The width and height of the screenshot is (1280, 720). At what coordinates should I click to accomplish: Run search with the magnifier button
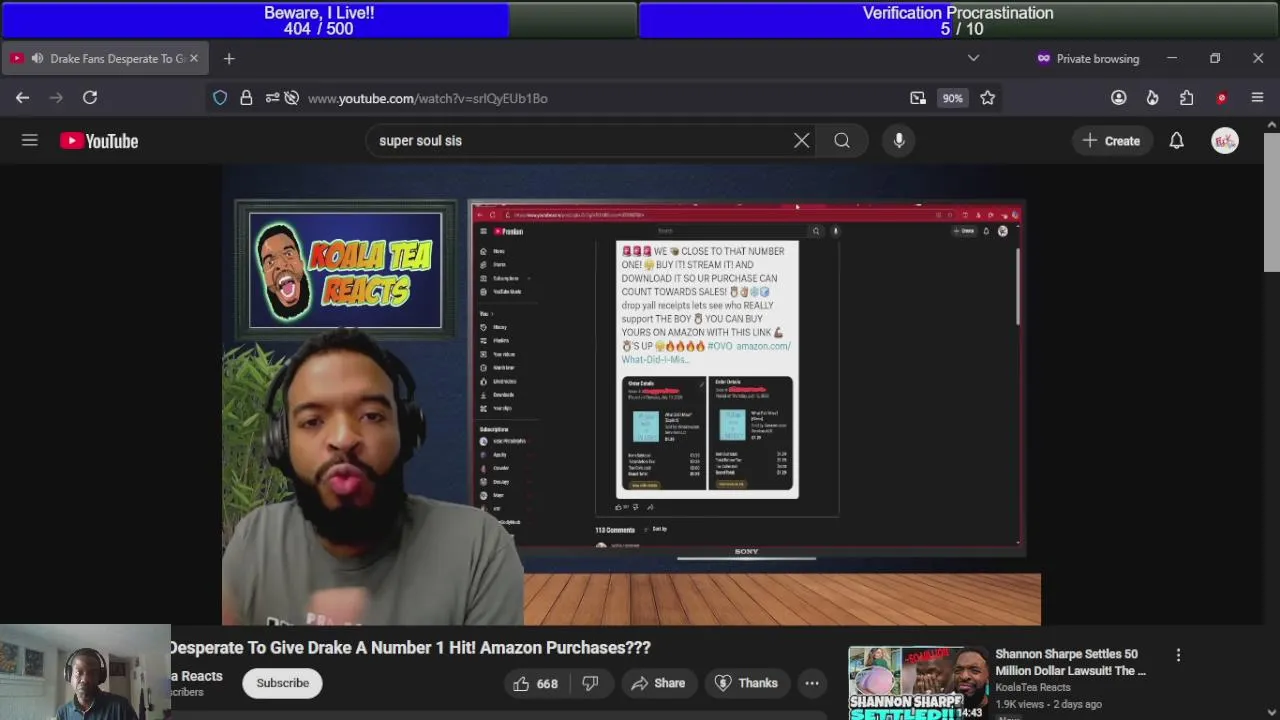coord(842,141)
